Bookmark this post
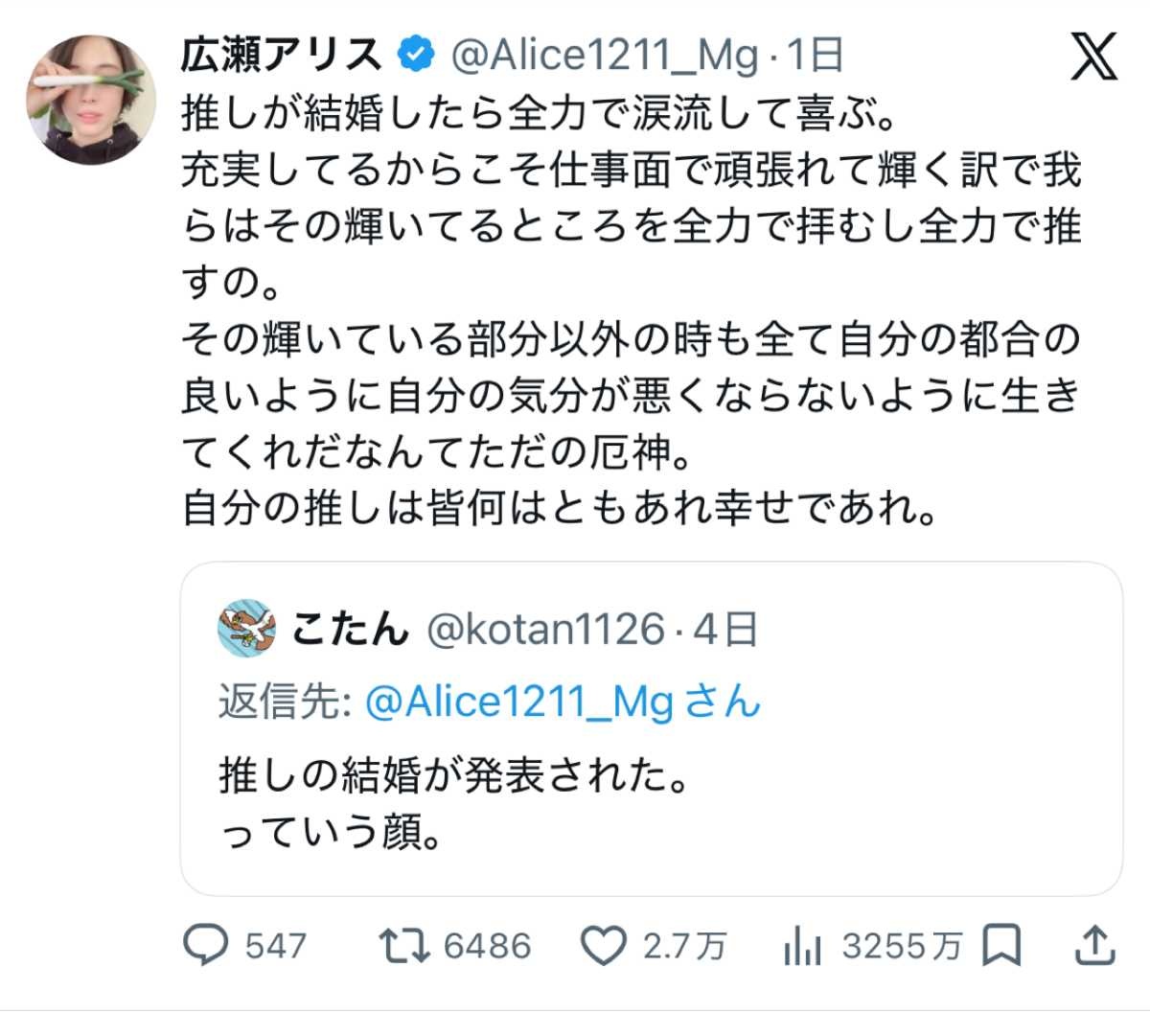Screen dimensions: 1150x1036 [x=1002, y=946]
